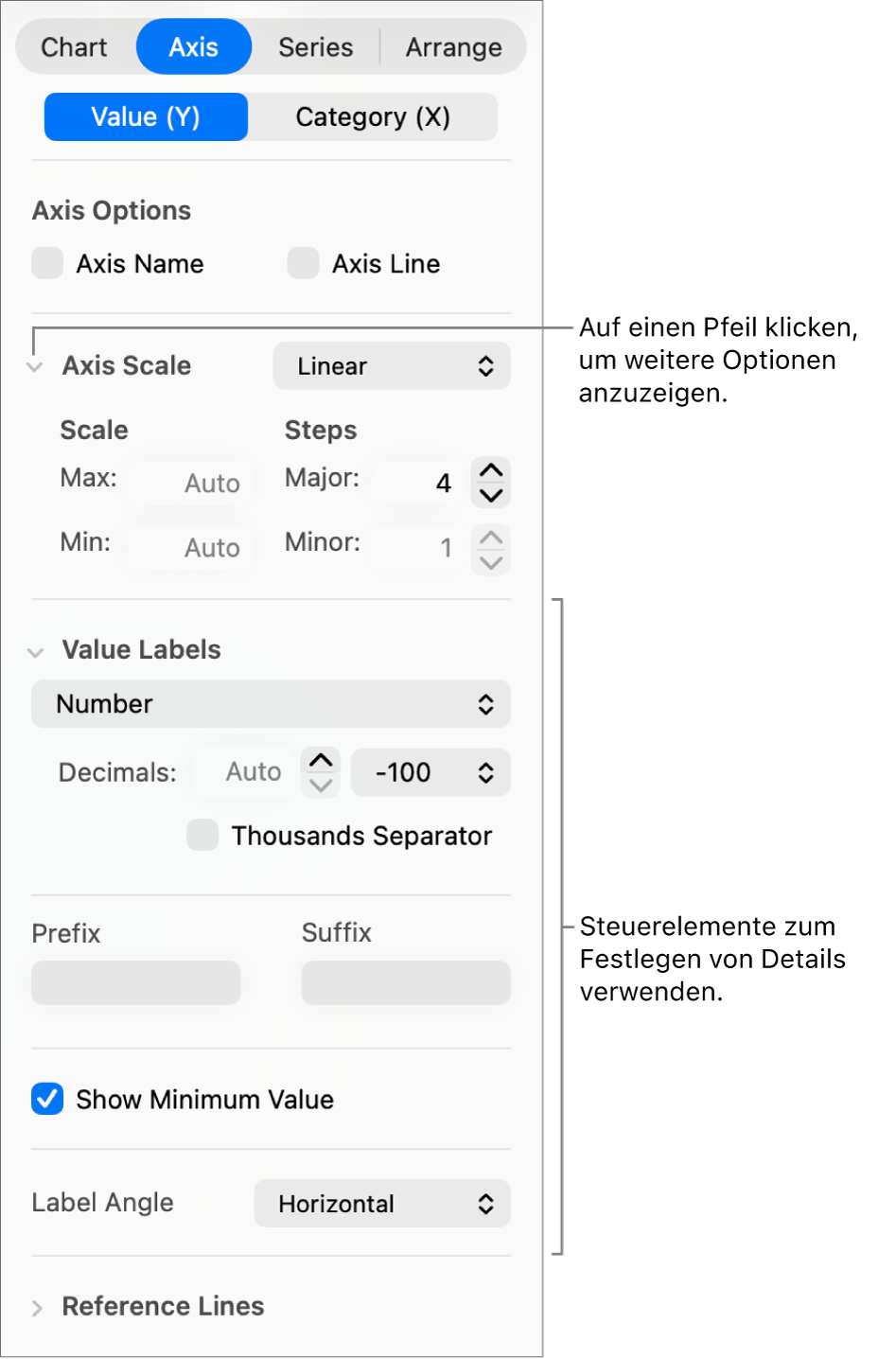The width and height of the screenshot is (896, 1359).
Task: Open the Linear axis scale dropdown
Action: click(x=392, y=366)
